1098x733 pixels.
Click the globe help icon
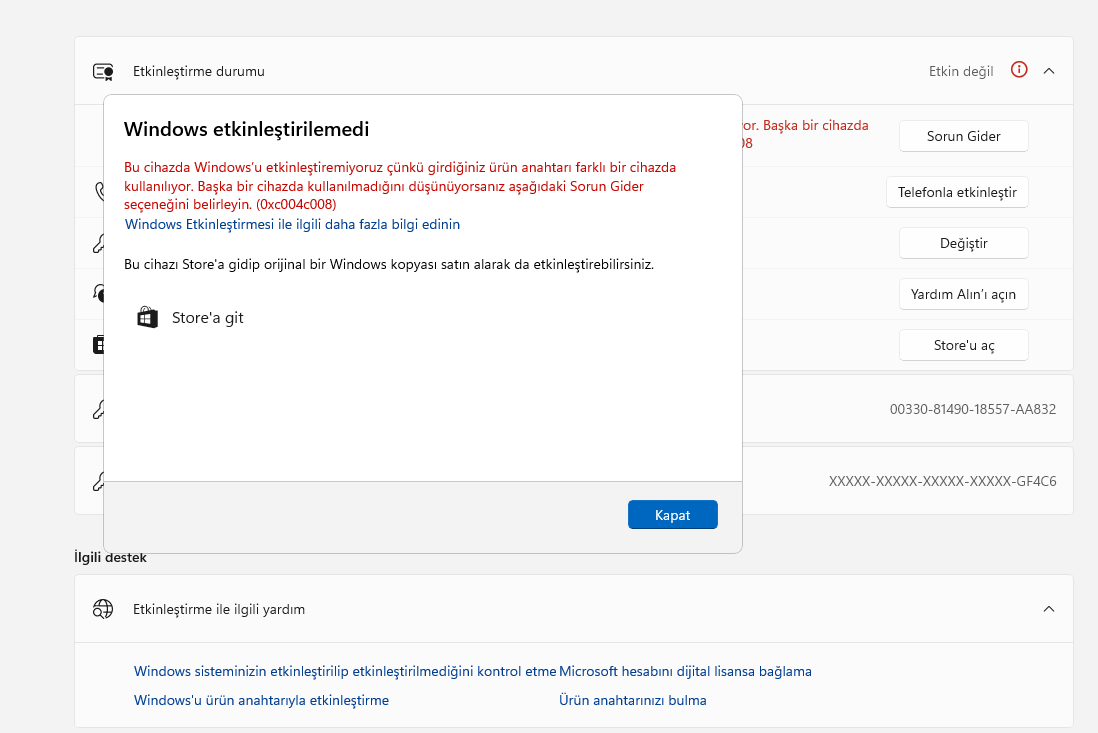point(103,609)
